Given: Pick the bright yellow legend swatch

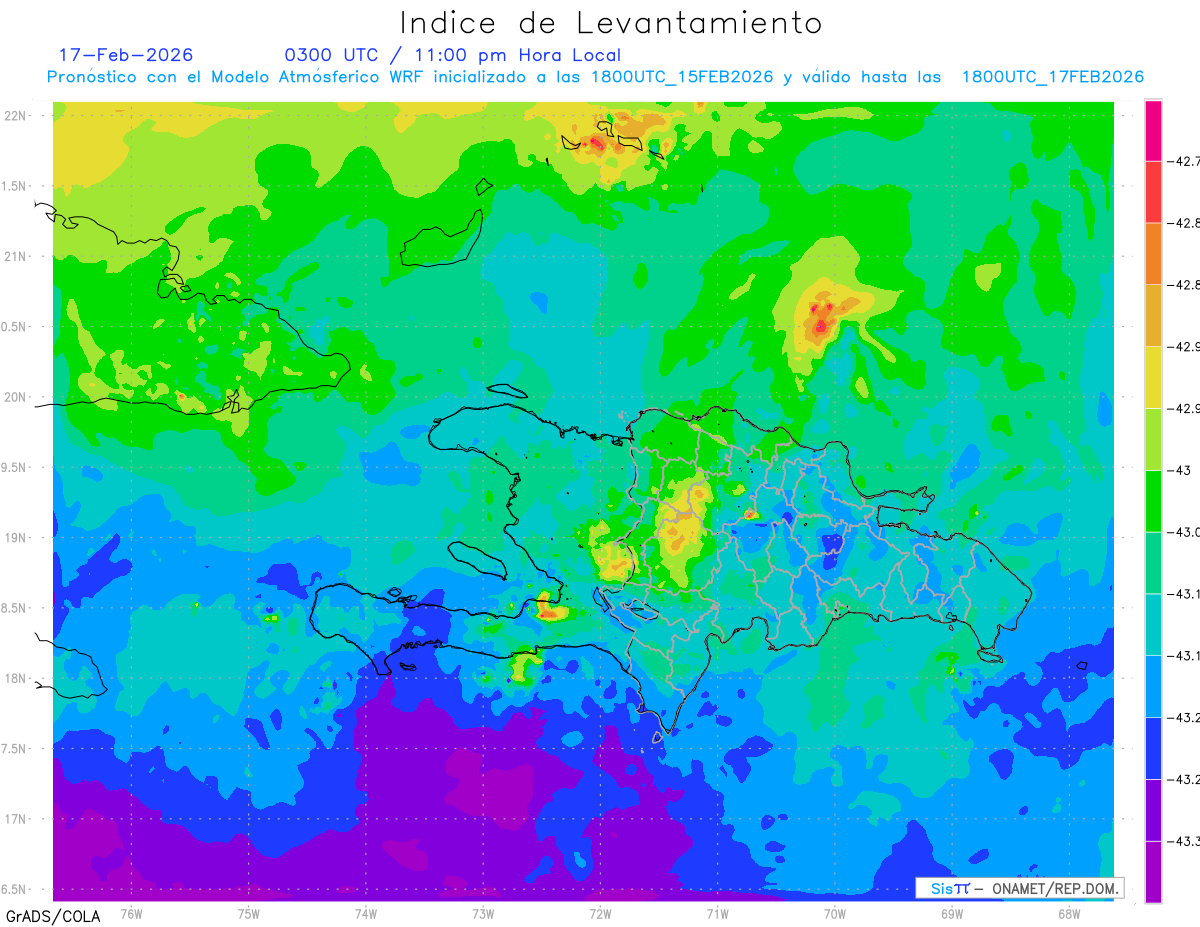Looking at the screenshot, I should click(x=1154, y=377).
